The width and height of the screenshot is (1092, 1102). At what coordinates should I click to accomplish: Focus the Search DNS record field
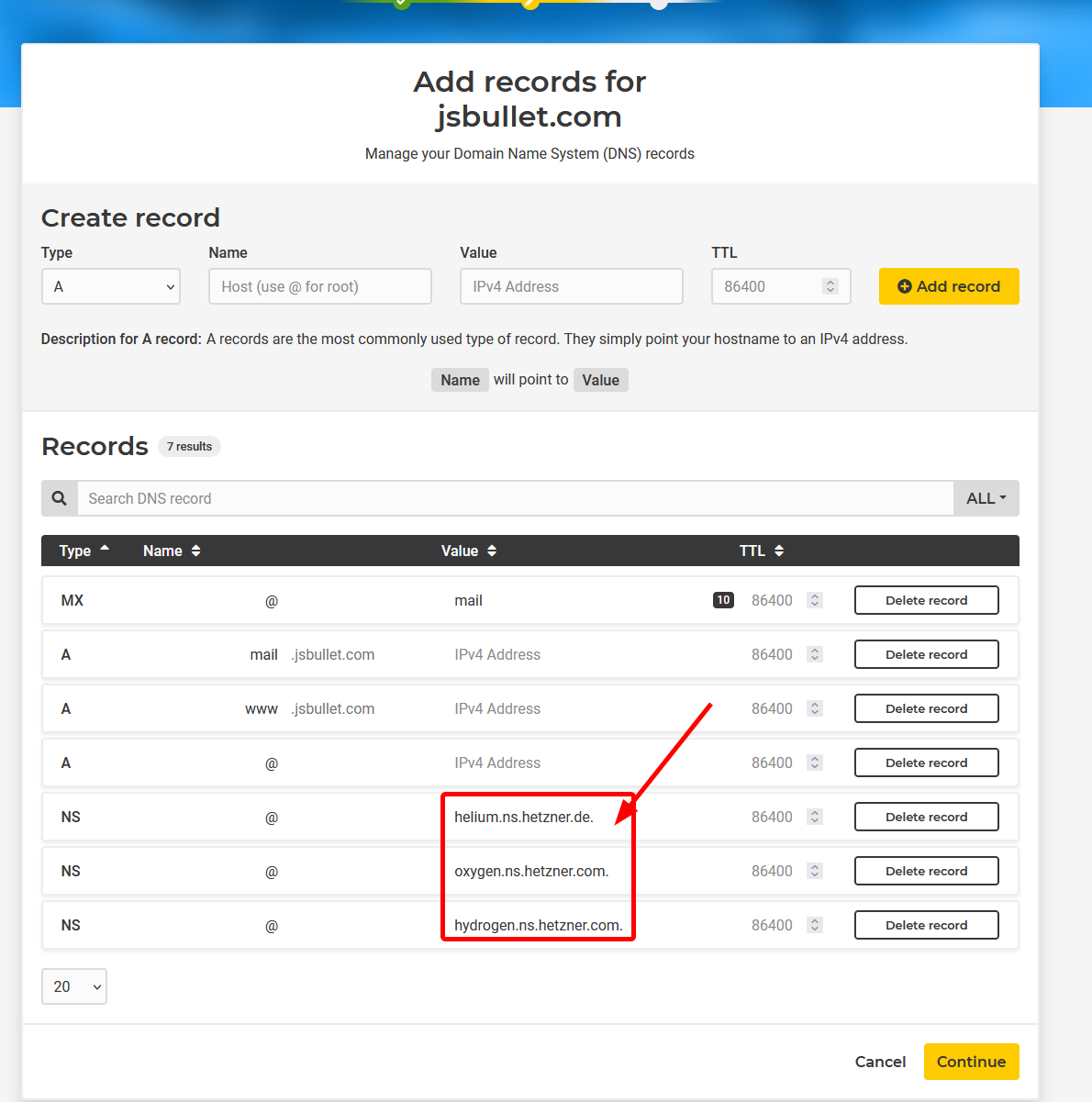coord(514,498)
